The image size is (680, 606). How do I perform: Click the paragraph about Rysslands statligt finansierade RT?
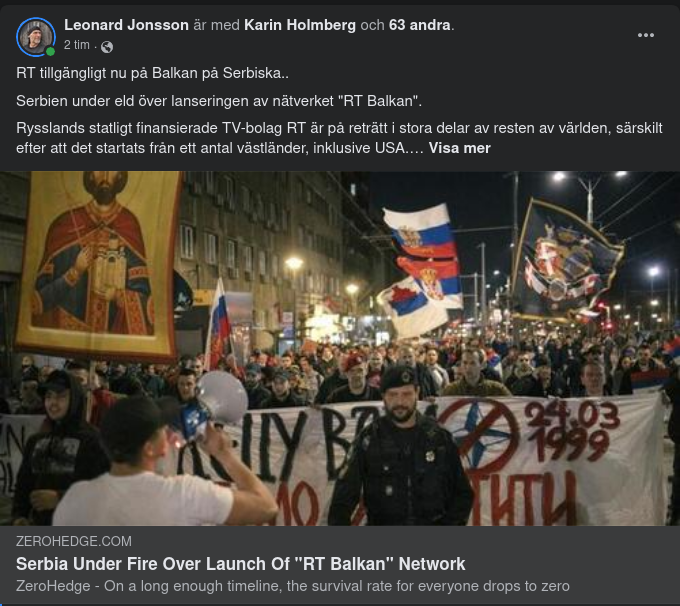[339, 138]
